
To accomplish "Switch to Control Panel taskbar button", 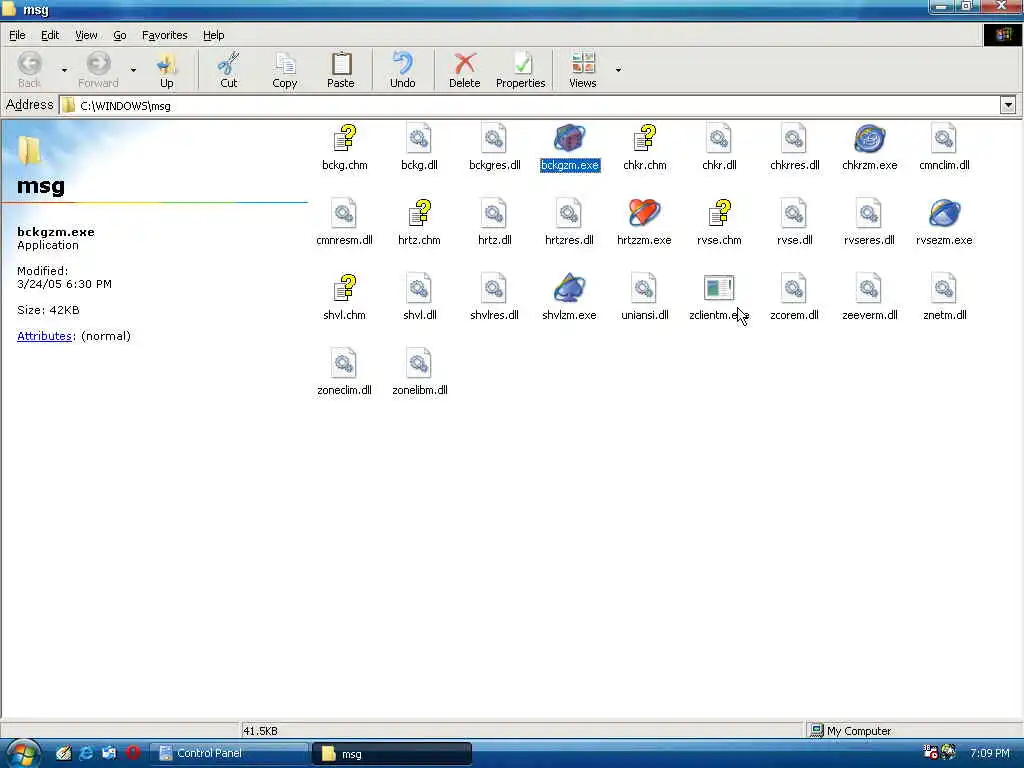I will point(229,753).
